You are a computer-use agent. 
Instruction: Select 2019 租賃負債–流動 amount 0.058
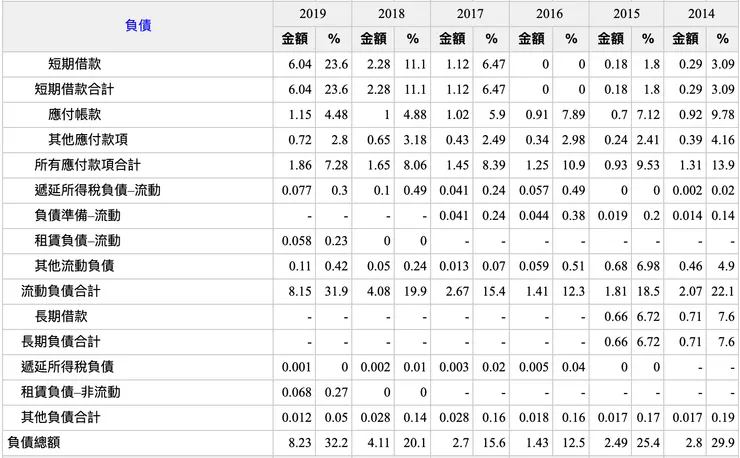coord(297,241)
